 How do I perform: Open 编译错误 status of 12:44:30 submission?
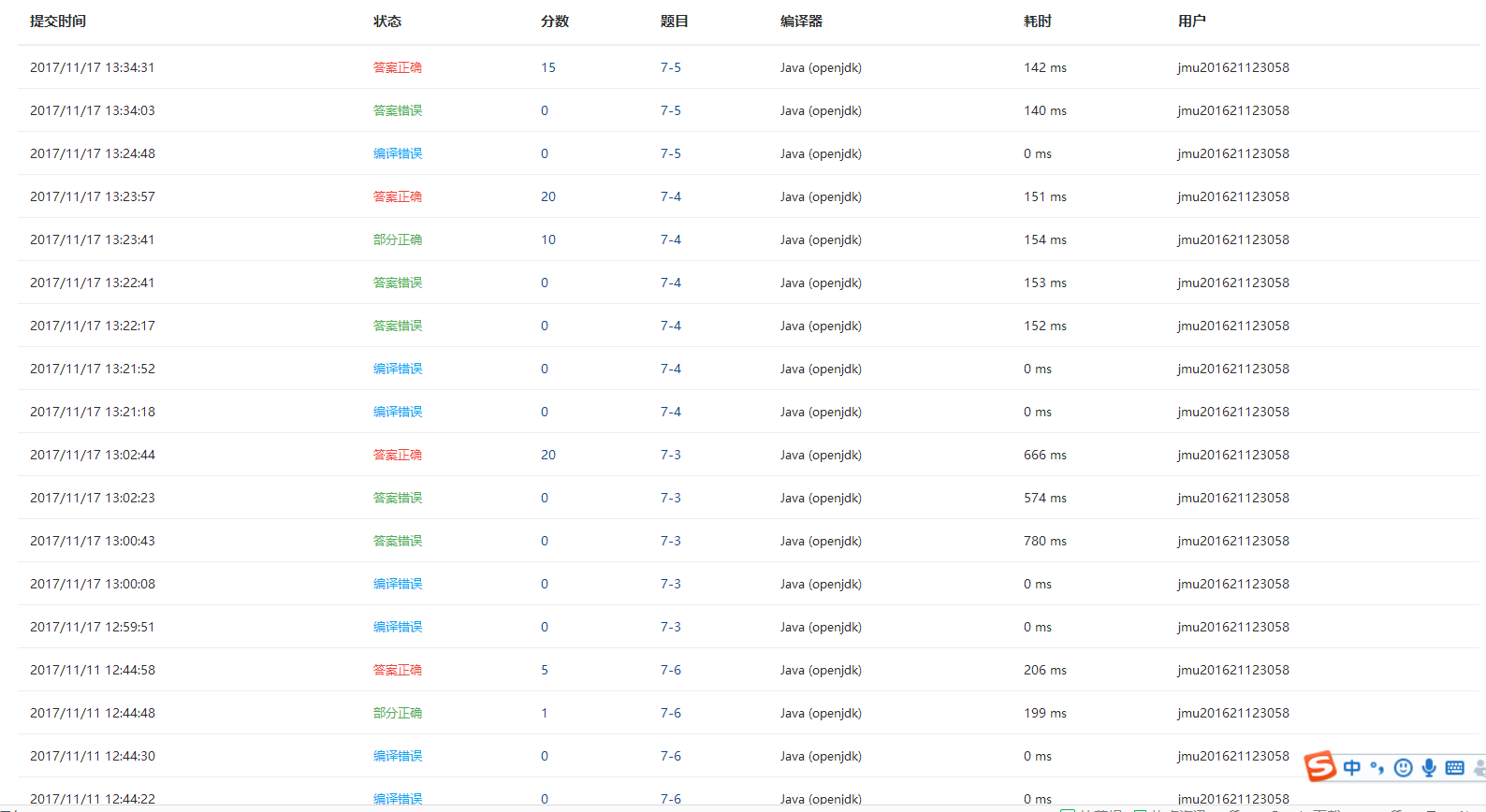[x=398, y=756]
